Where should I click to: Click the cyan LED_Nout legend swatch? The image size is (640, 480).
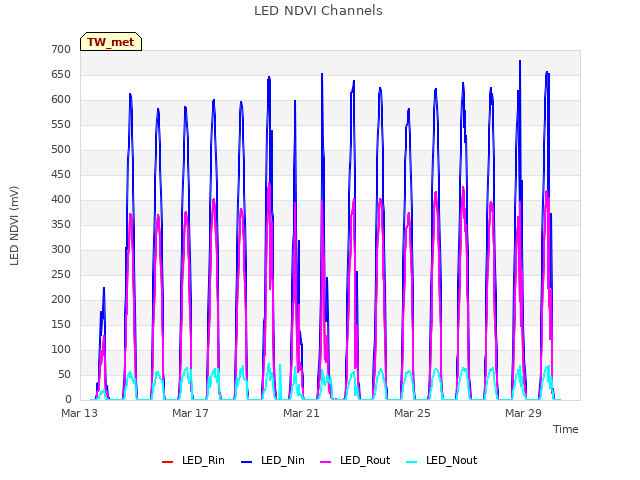click(x=412, y=462)
